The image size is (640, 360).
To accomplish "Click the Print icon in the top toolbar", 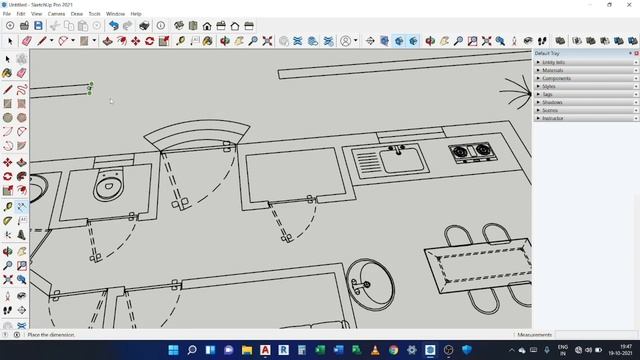I will point(144,26).
